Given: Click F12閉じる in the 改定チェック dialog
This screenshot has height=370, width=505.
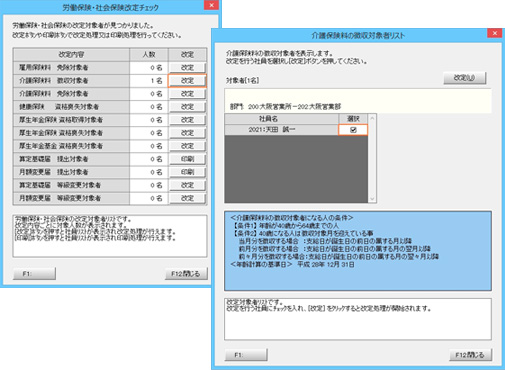Looking at the screenshot, I should (x=186, y=274).
